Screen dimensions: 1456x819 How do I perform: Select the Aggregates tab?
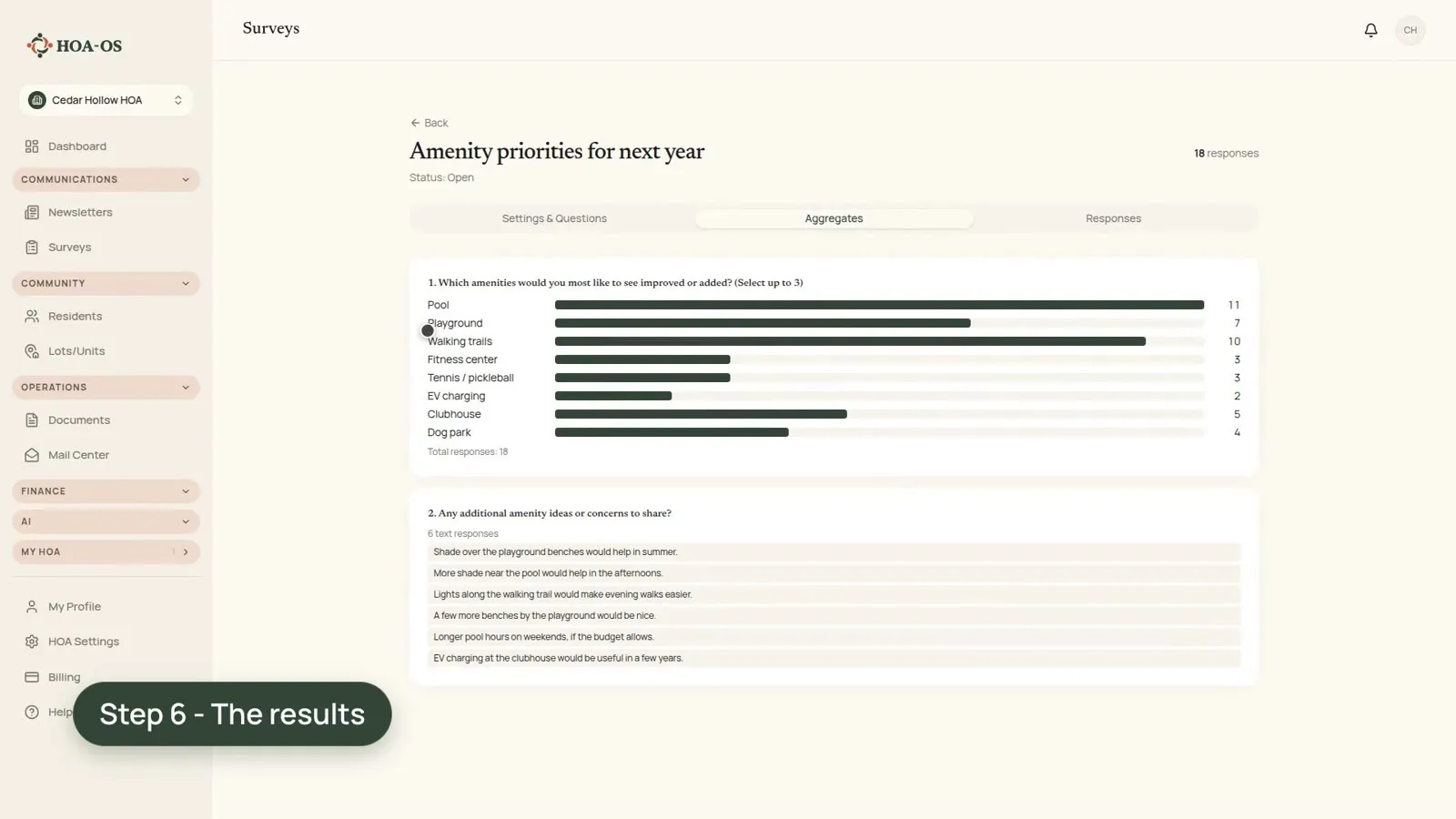pyautogui.click(x=834, y=218)
